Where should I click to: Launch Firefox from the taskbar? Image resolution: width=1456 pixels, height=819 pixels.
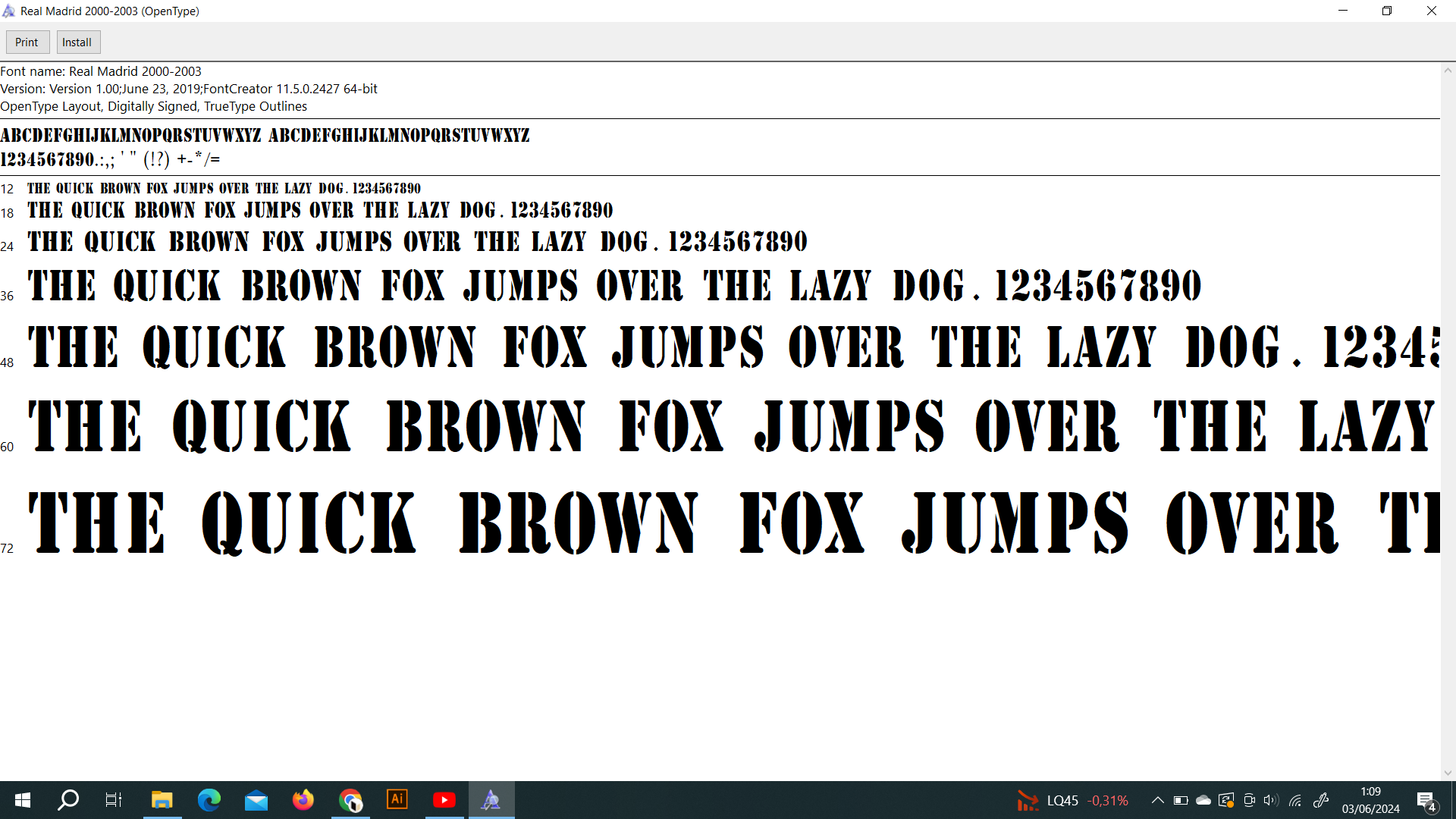(303, 800)
